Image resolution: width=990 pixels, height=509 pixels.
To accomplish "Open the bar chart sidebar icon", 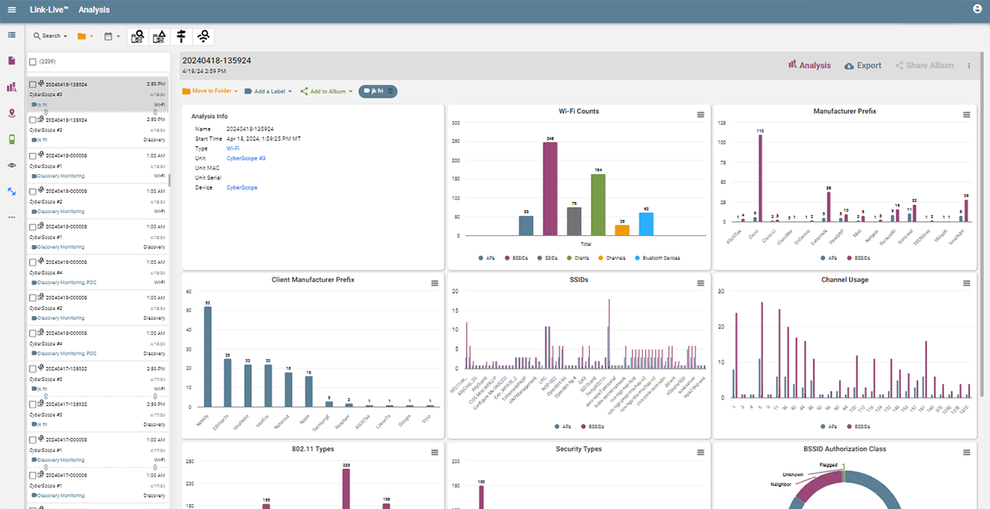I will click(12, 87).
